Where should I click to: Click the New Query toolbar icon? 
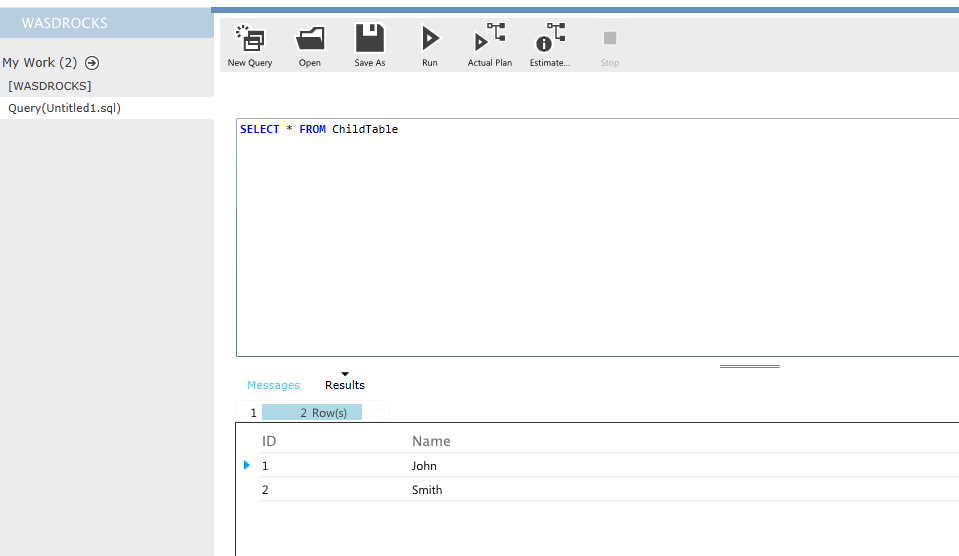pyautogui.click(x=249, y=40)
